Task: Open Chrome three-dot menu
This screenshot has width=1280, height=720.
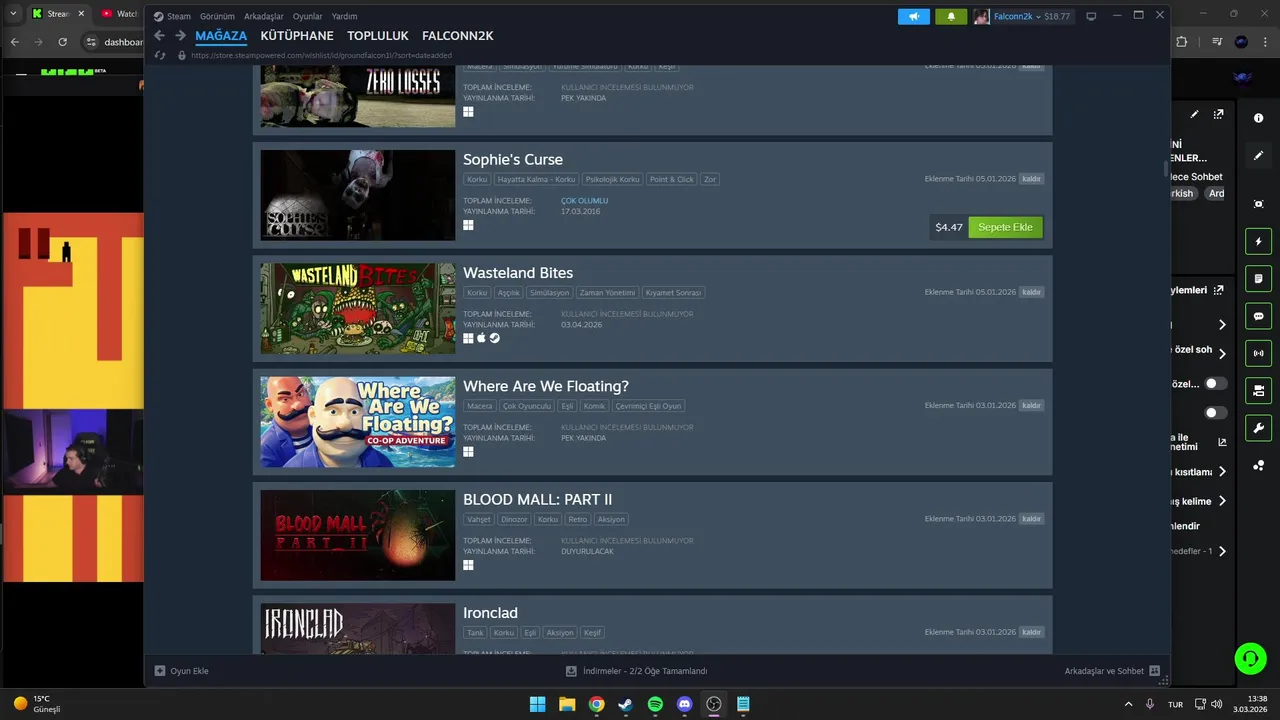Action: click(x=1264, y=42)
